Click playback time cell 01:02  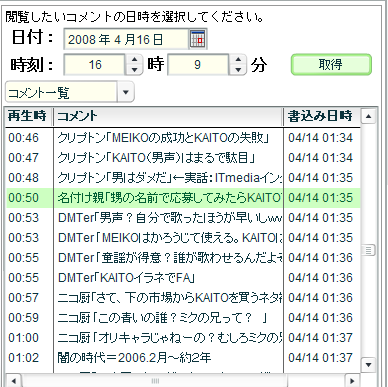[x=24, y=358]
